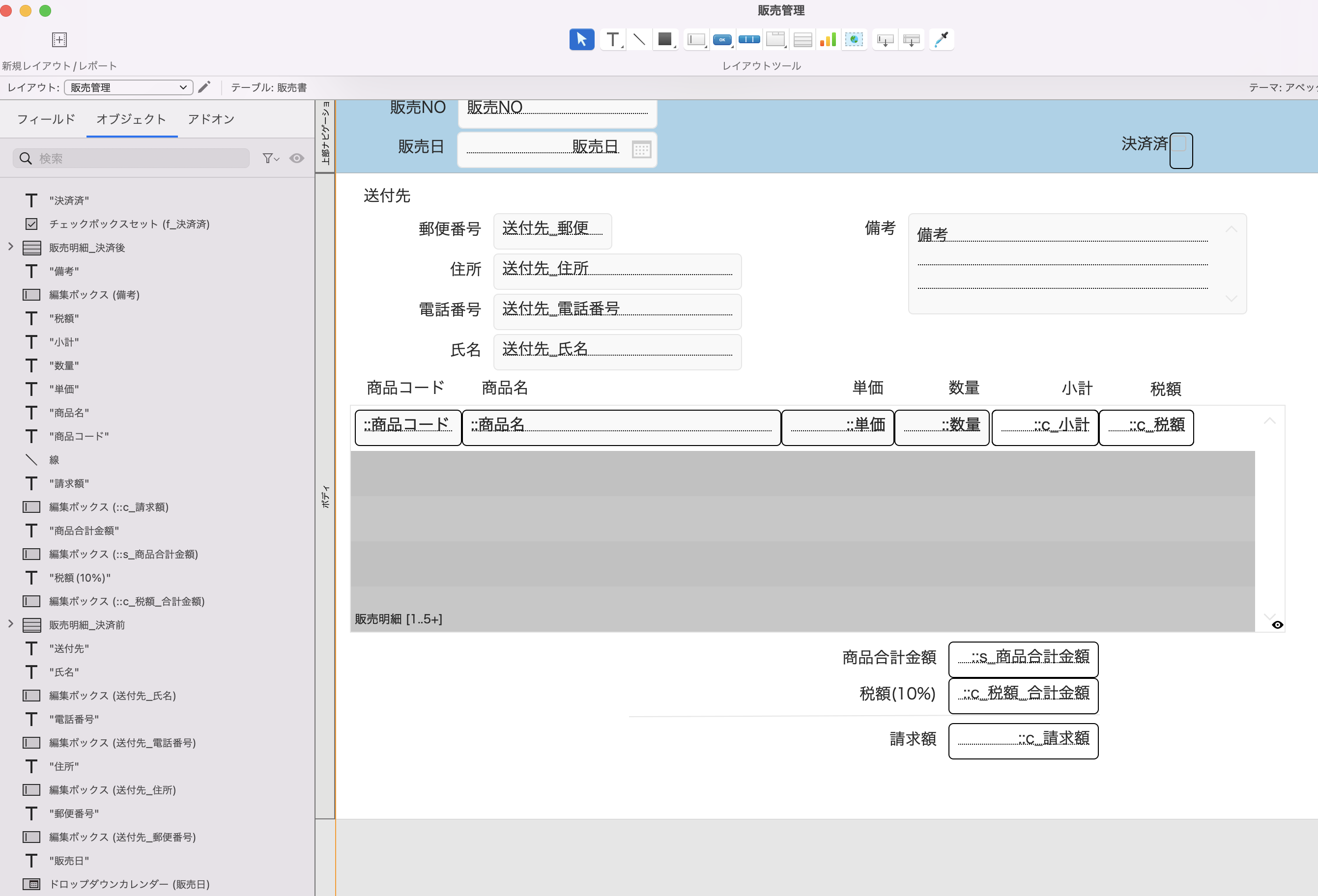The width and height of the screenshot is (1318, 896).
Task: Select the Button tool with OK label
Action: [722, 39]
